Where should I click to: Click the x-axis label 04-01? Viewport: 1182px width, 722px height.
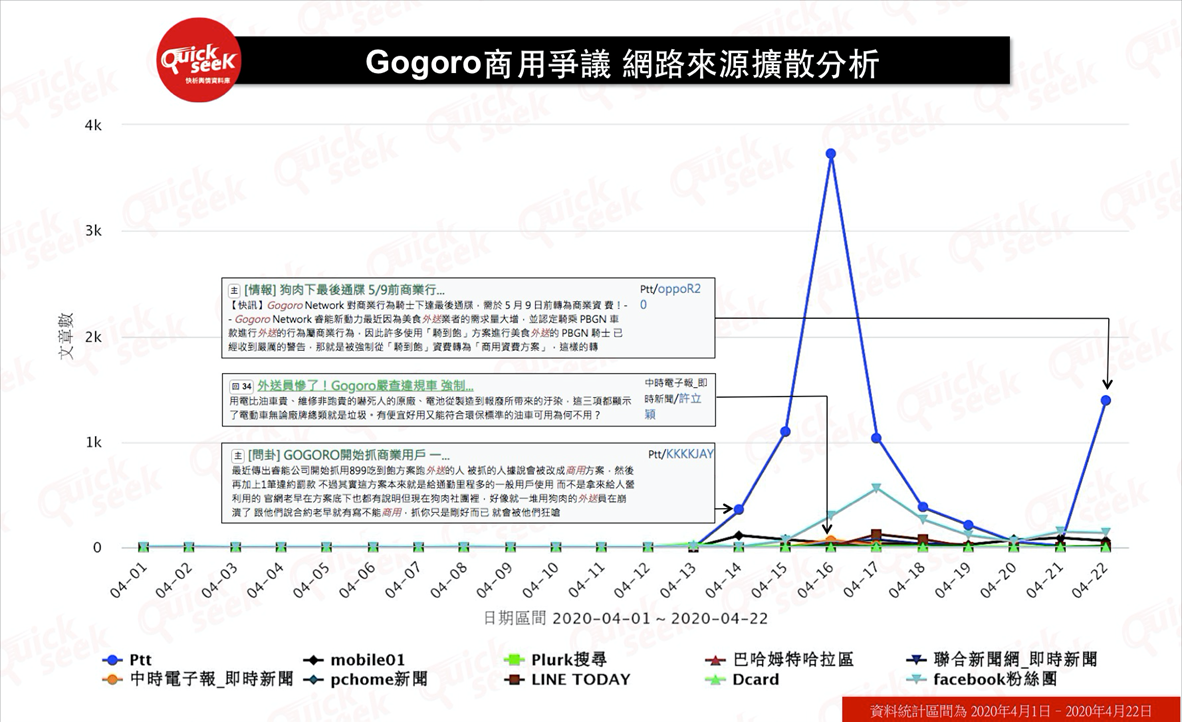point(129,580)
